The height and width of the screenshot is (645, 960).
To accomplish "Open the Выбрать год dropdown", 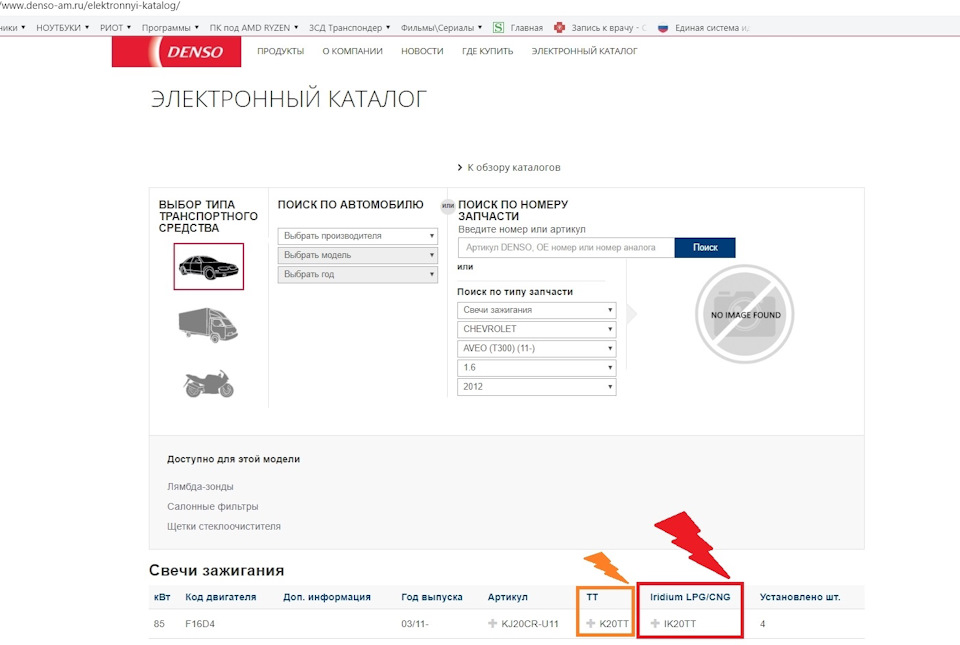I will point(358,274).
